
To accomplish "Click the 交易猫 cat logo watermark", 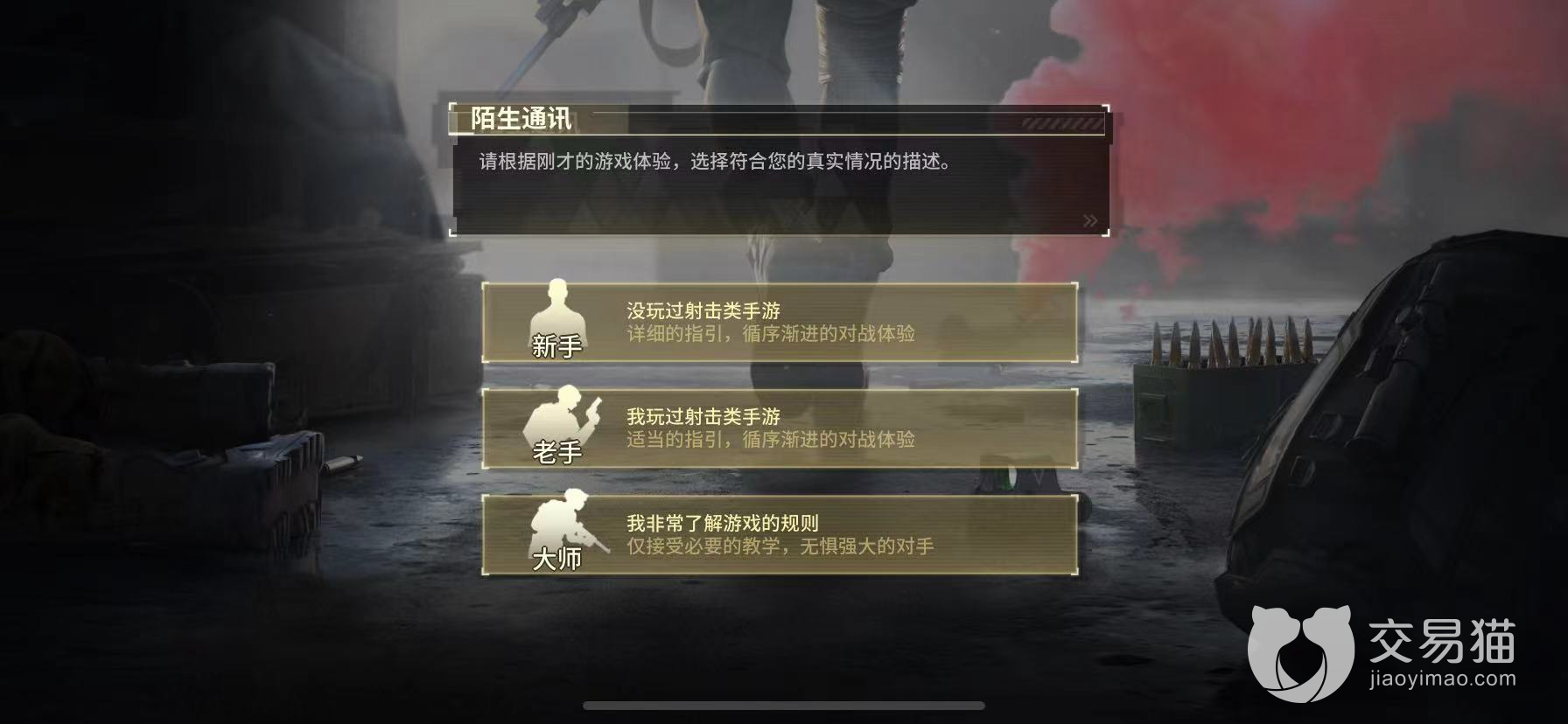I will click(x=1299, y=655).
